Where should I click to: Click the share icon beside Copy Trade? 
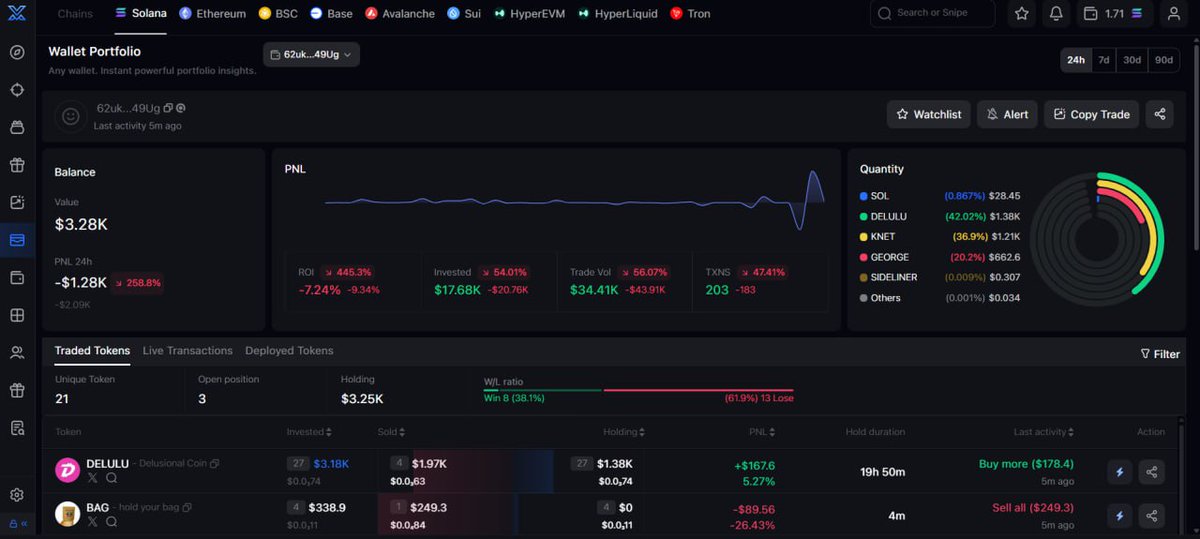click(1160, 114)
